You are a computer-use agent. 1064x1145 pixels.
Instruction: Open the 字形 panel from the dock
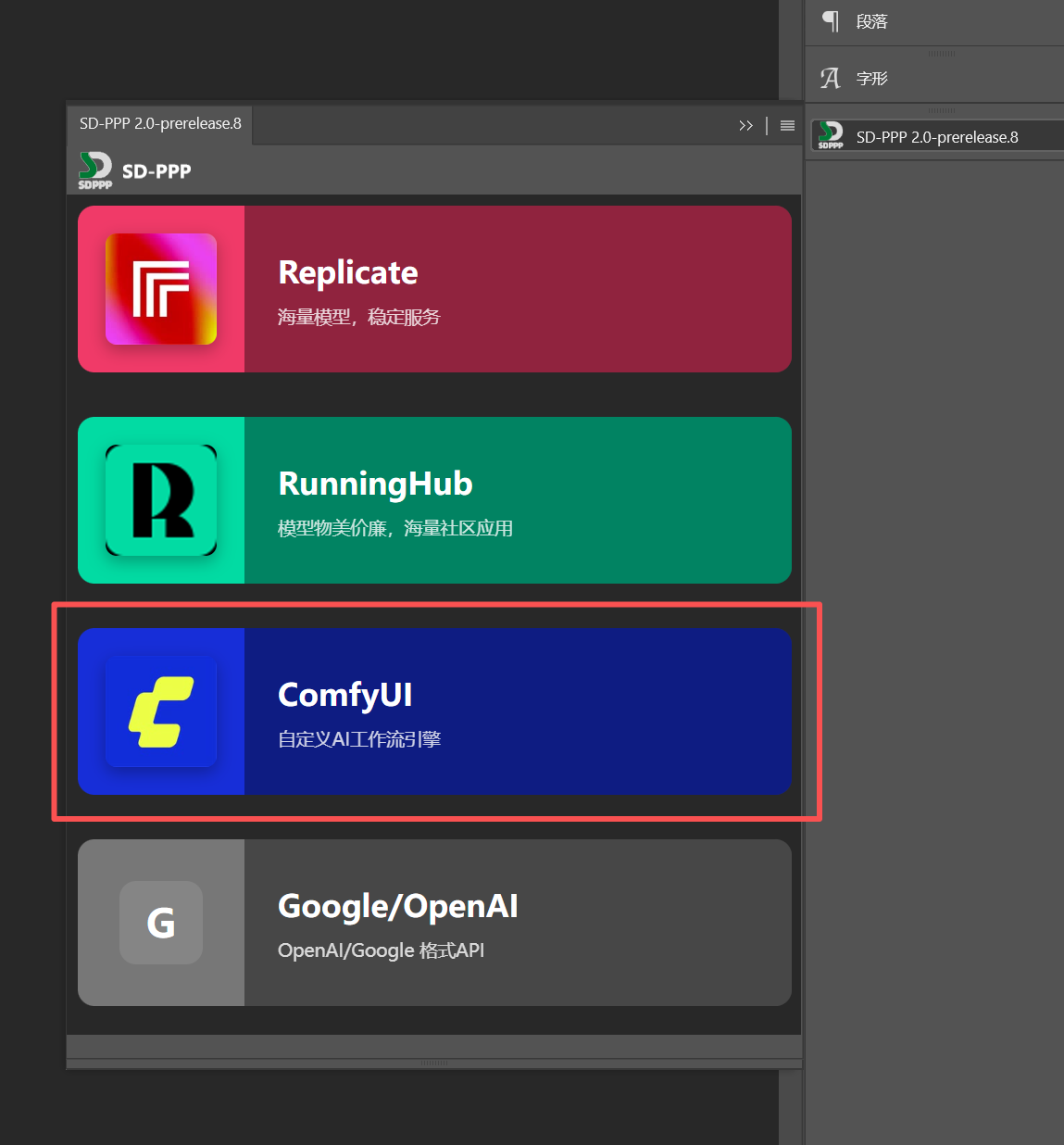[871, 79]
